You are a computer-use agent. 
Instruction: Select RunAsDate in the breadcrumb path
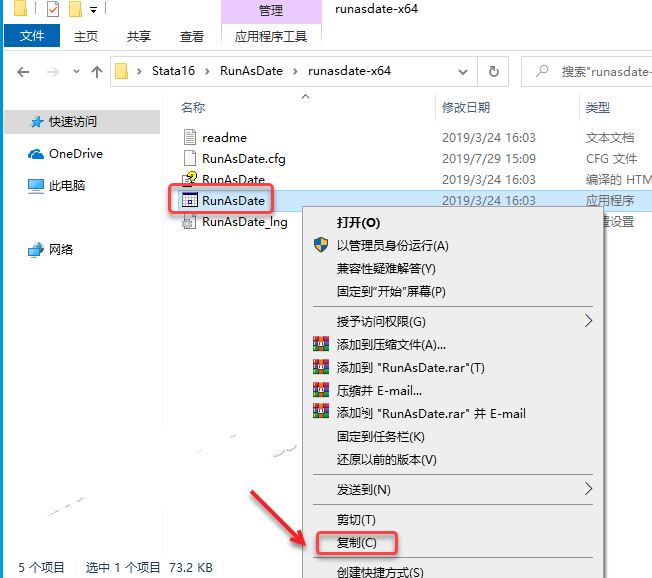251,71
